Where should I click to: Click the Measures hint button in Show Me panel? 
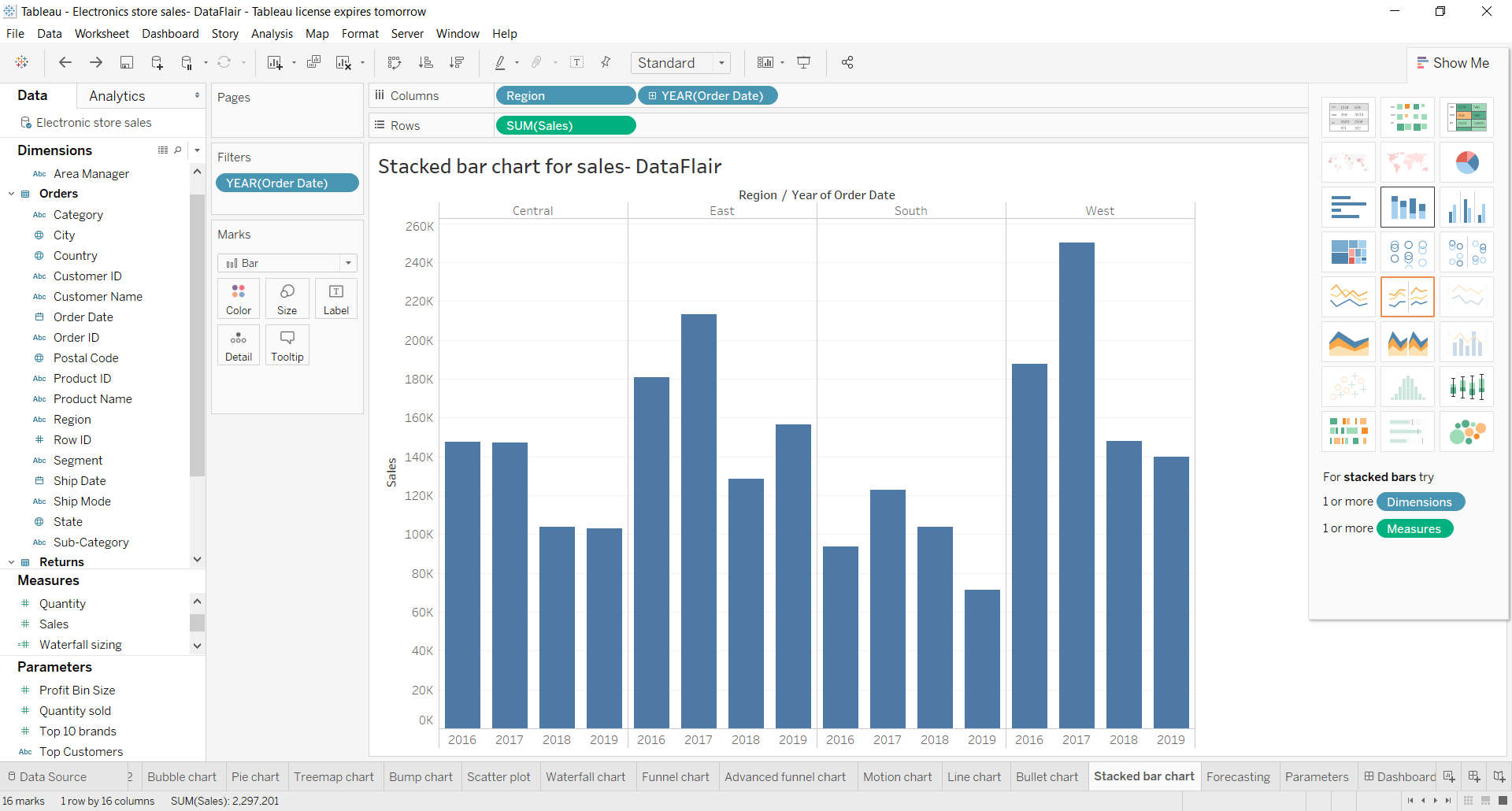[x=1414, y=528]
